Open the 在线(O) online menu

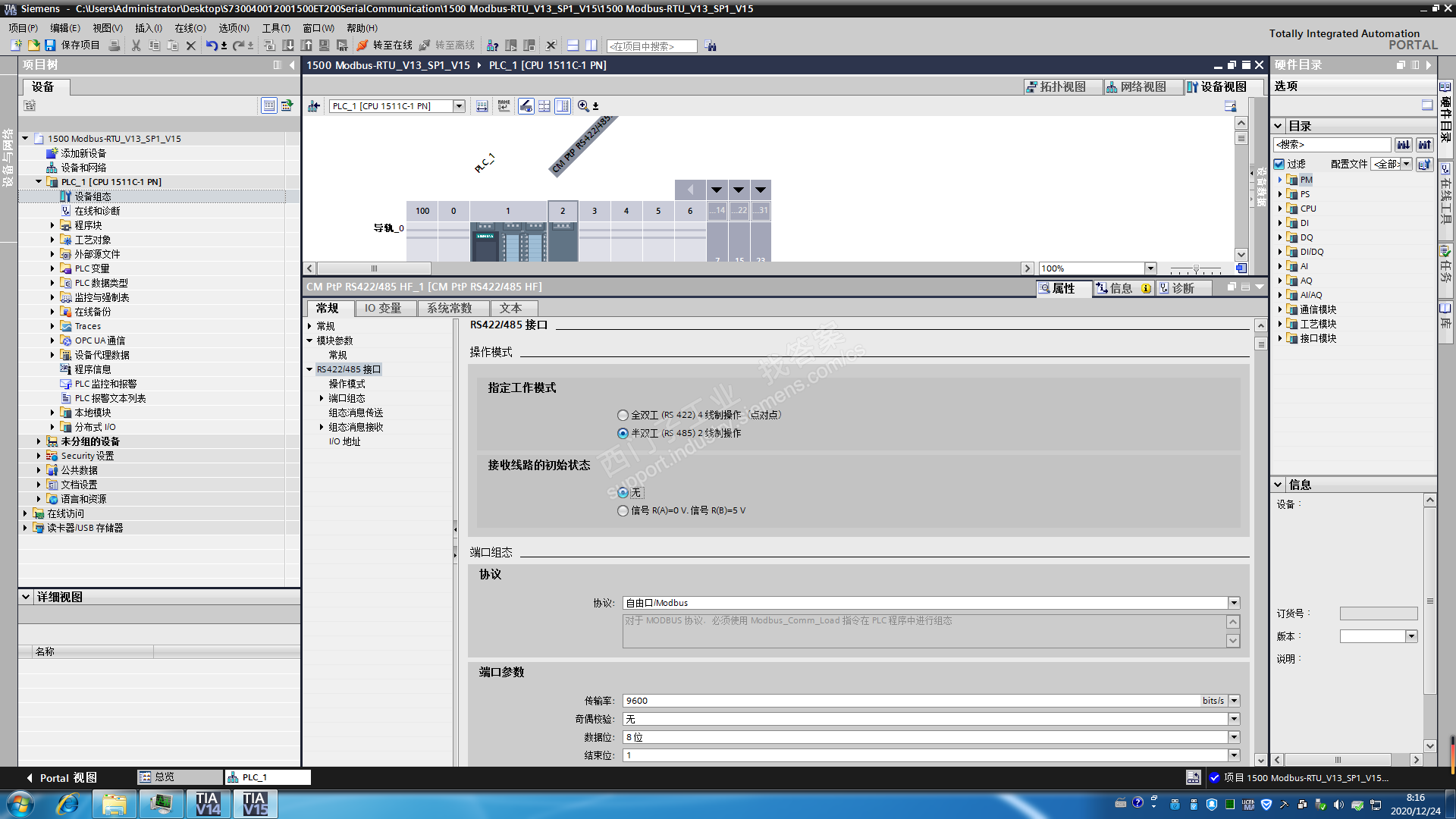pyautogui.click(x=190, y=28)
